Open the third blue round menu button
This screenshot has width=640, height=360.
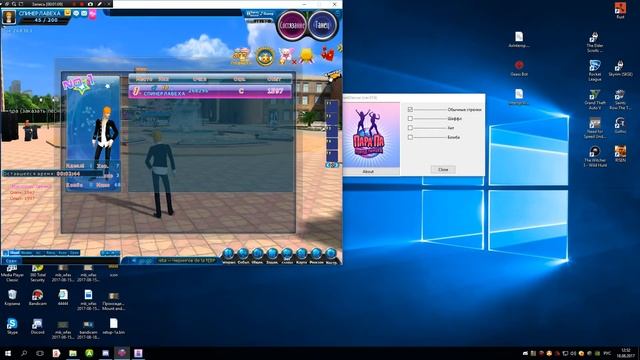pos(258,254)
